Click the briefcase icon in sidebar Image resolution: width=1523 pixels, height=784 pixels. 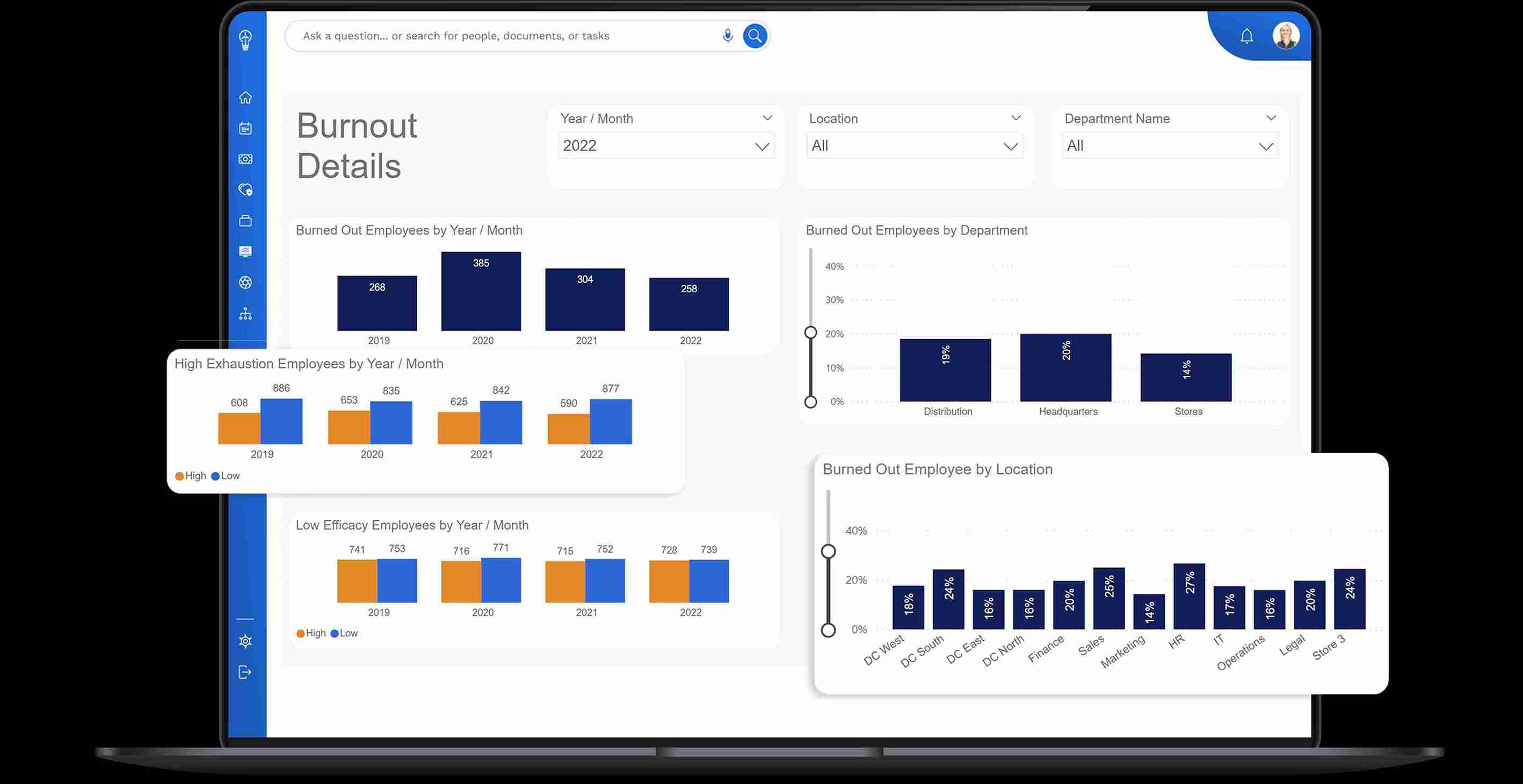pyautogui.click(x=245, y=221)
